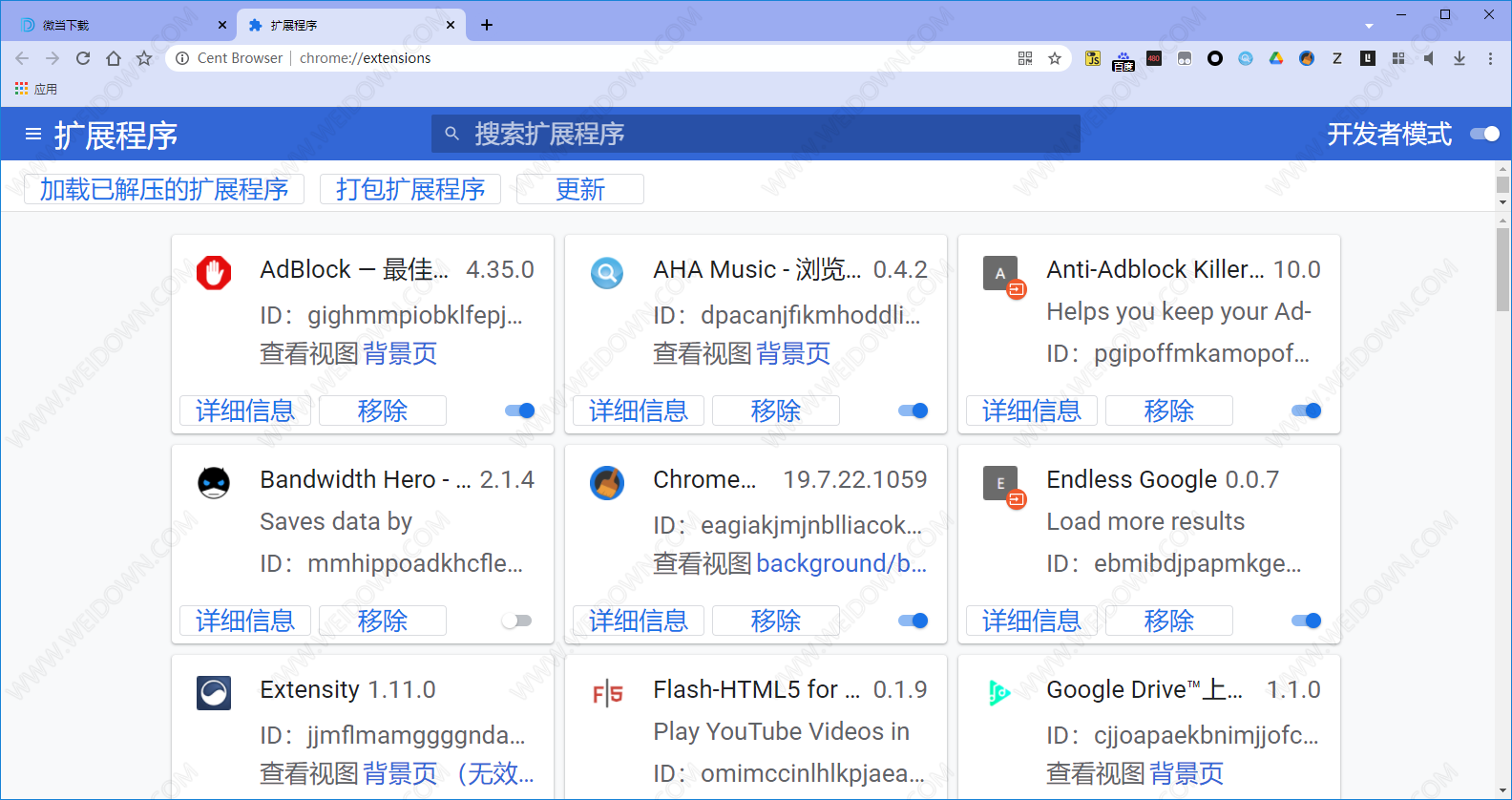Click 打包扩展程序 button
Screen dimensions: 1512x800
(x=410, y=189)
